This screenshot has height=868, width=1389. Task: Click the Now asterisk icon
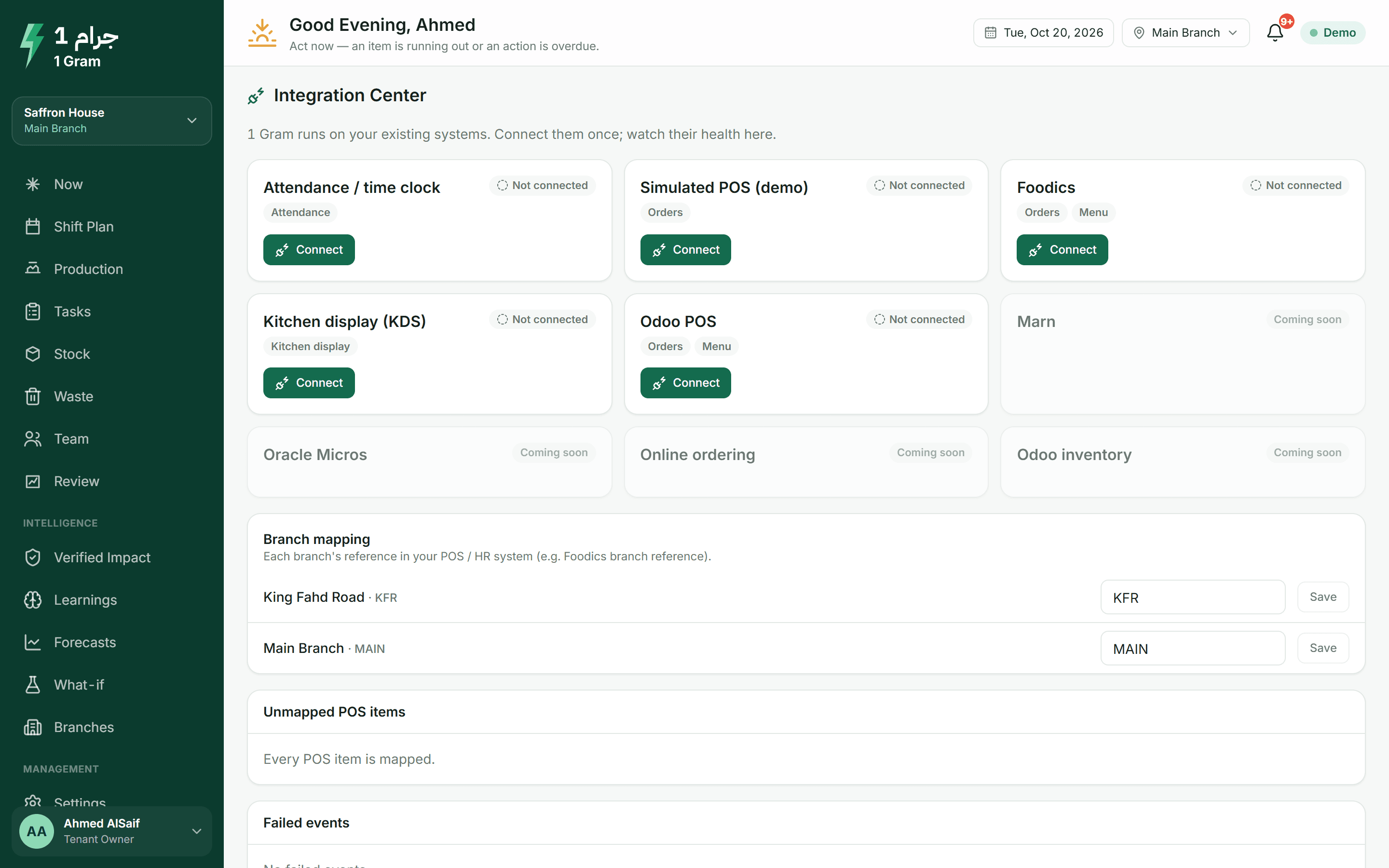(x=33, y=184)
